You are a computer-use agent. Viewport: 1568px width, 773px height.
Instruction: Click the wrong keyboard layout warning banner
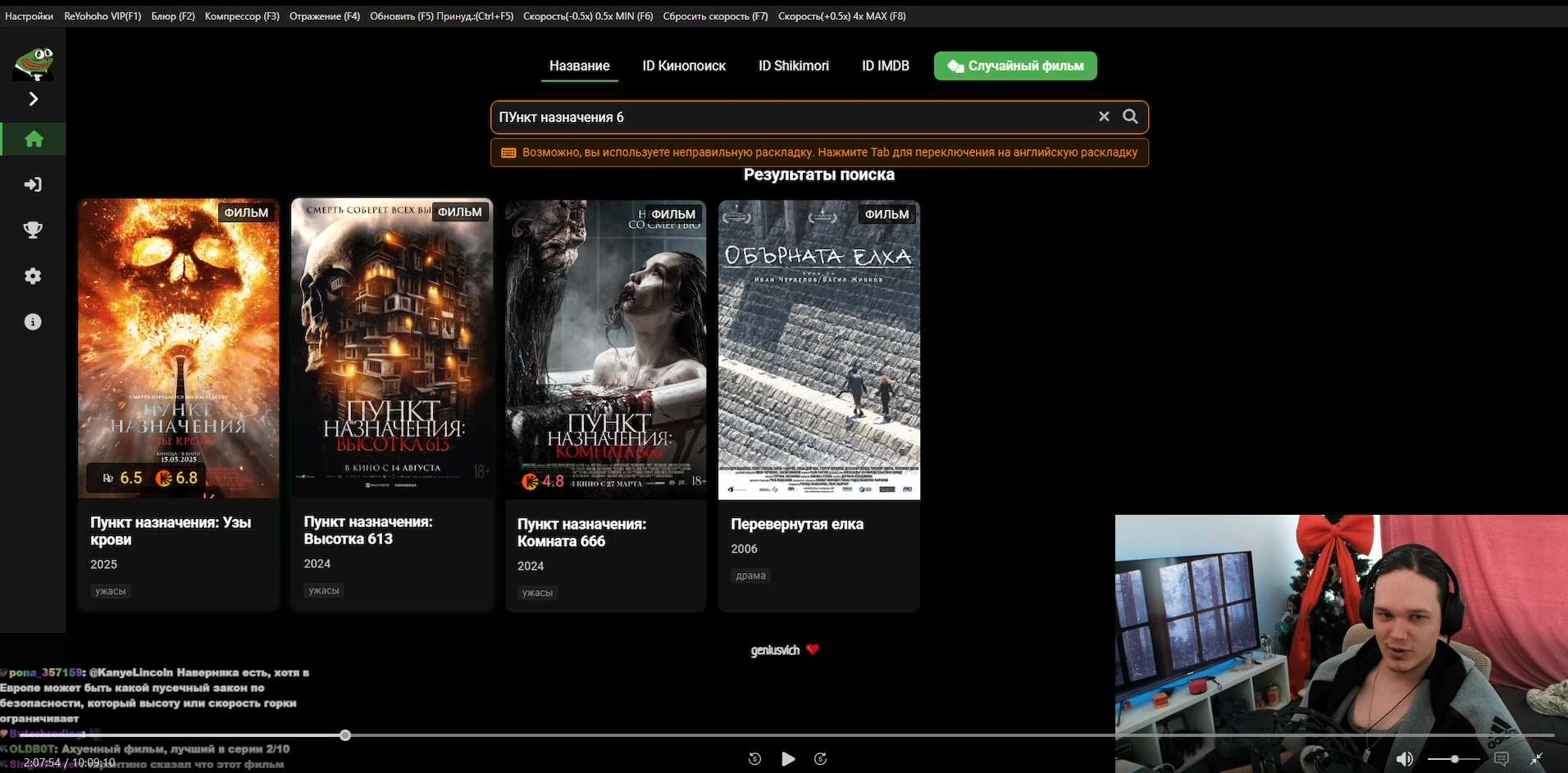pyautogui.click(x=819, y=152)
